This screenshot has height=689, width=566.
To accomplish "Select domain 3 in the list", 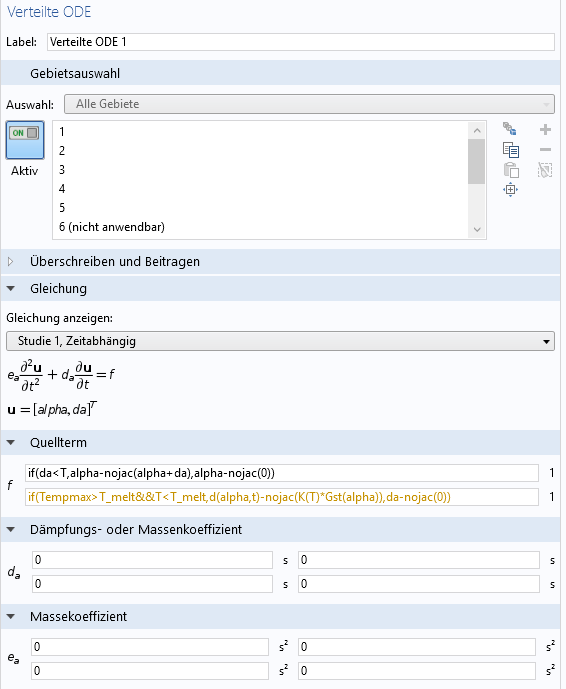I will click(62, 170).
